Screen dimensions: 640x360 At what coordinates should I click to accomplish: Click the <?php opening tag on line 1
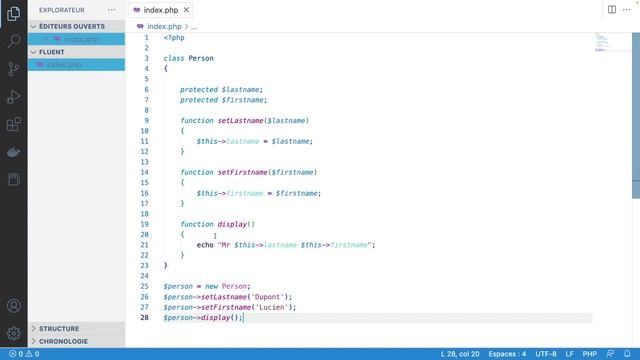point(174,38)
